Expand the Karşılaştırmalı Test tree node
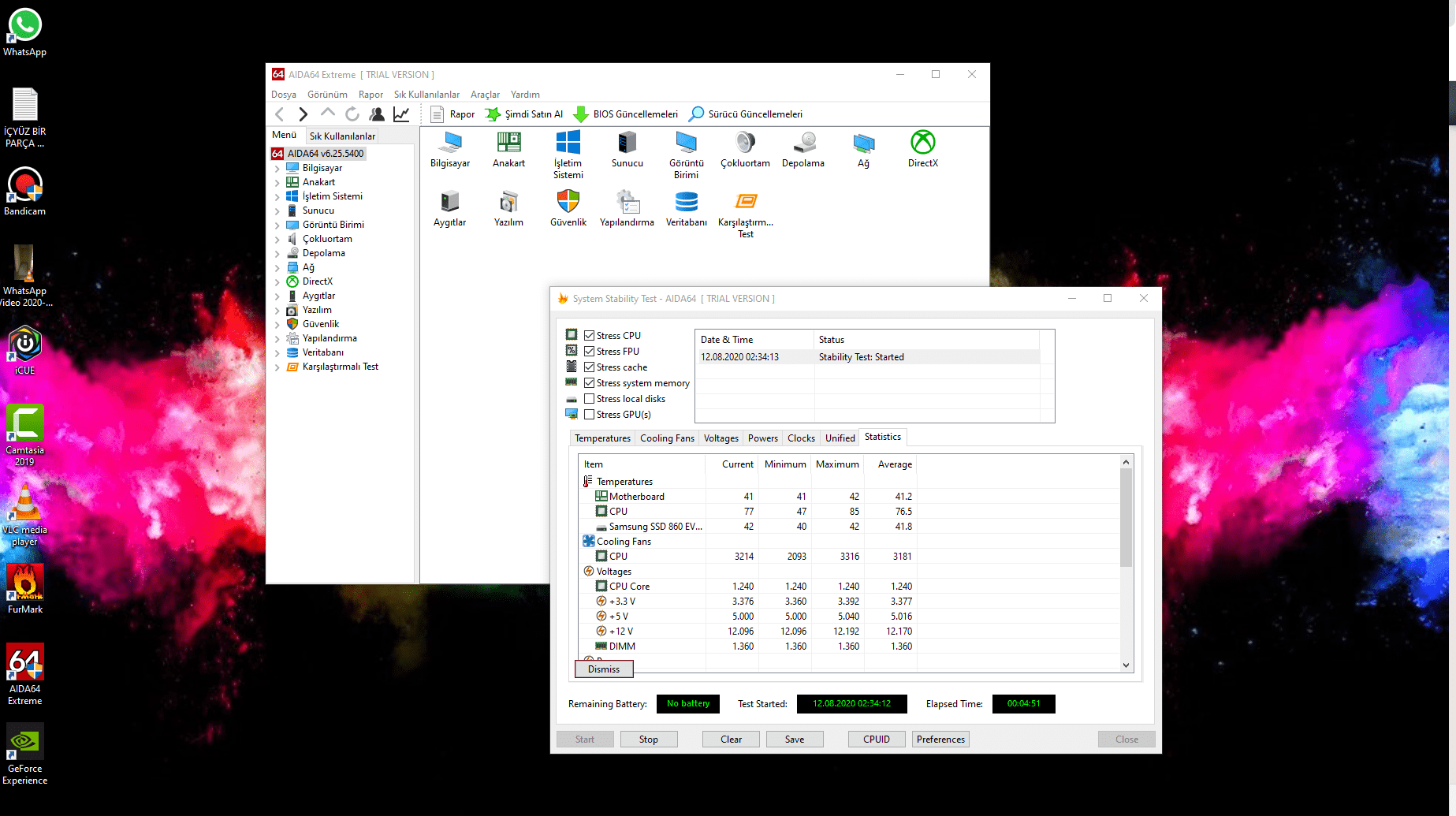1456x816 pixels. pos(277,367)
